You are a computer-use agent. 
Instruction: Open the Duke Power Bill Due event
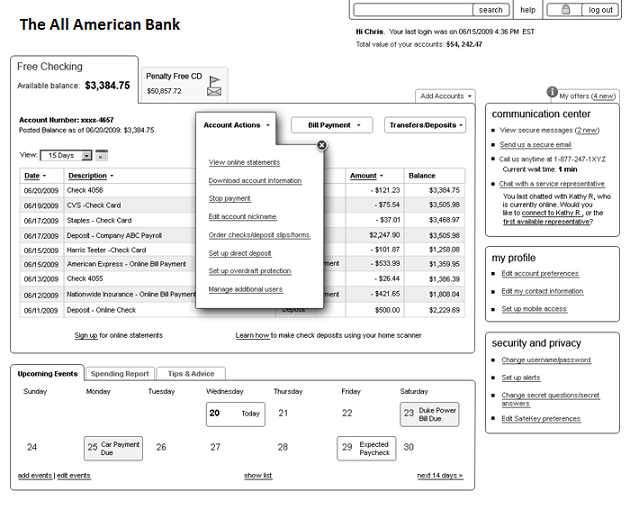(429, 414)
